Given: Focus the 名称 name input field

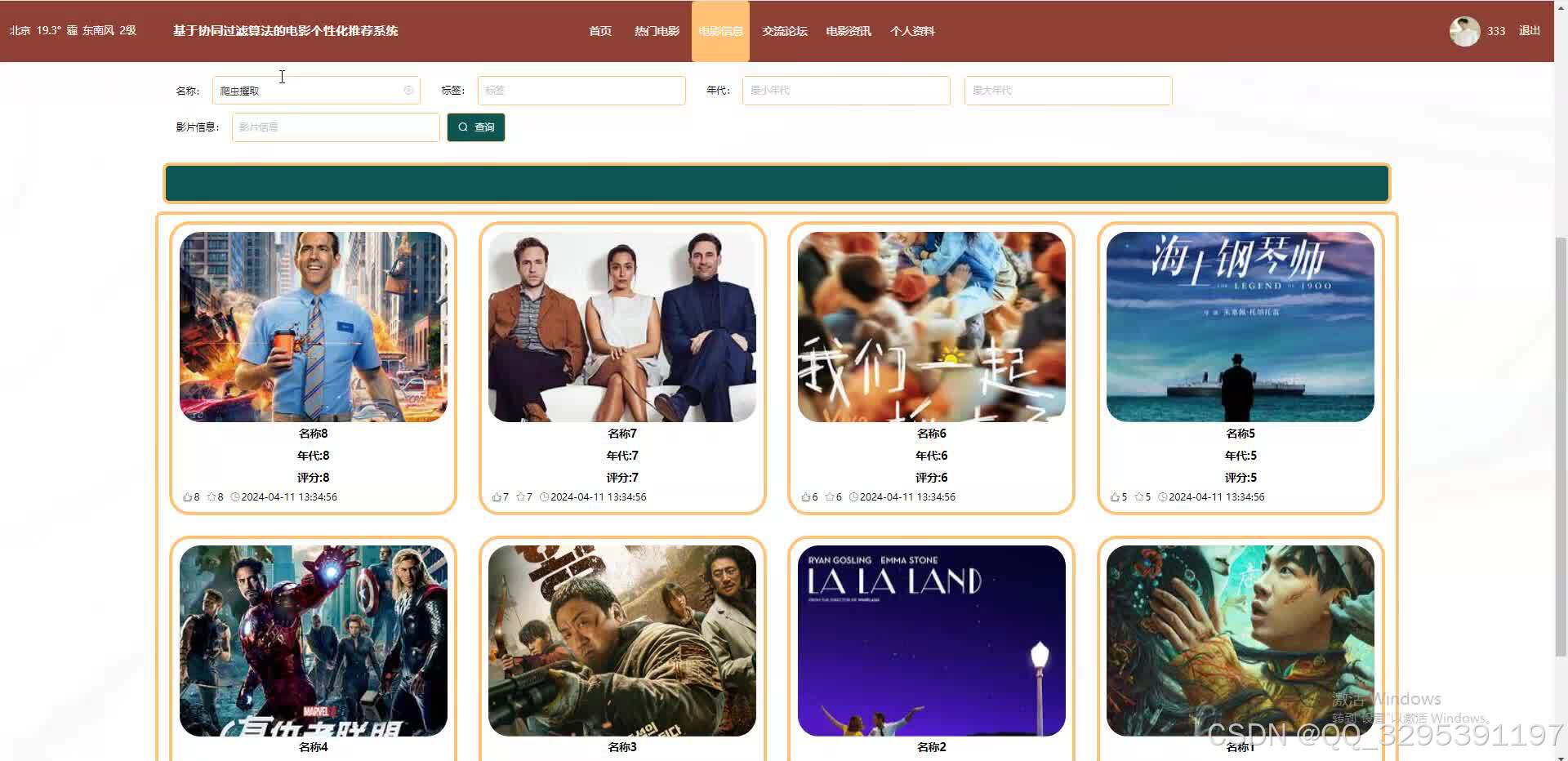Looking at the screenshot, I should pos(316,90).
